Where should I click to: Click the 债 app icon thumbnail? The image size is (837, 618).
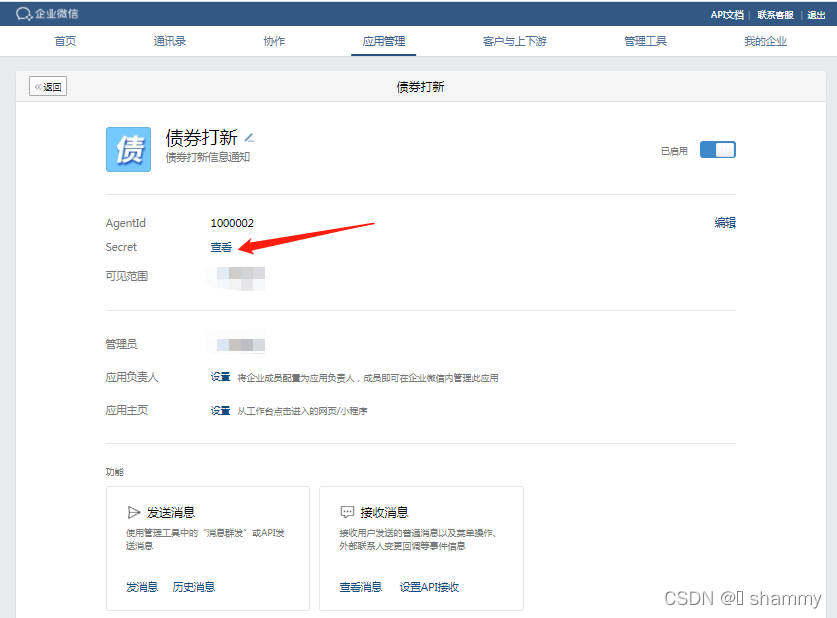pos(128,149)
